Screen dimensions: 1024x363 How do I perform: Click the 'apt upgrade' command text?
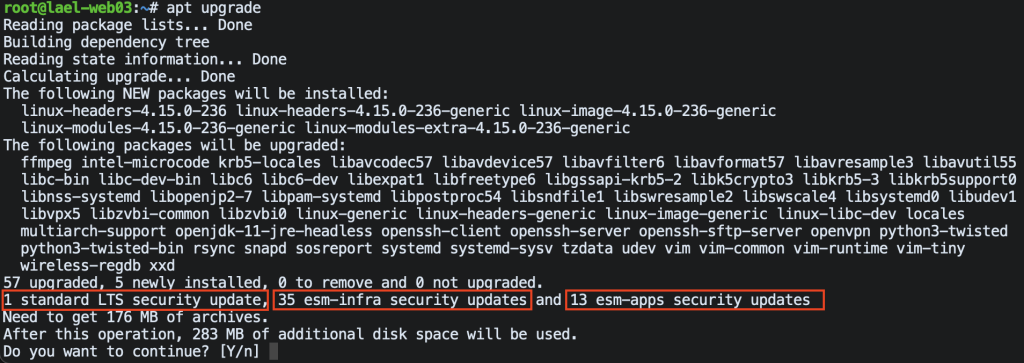pos(214,8)
